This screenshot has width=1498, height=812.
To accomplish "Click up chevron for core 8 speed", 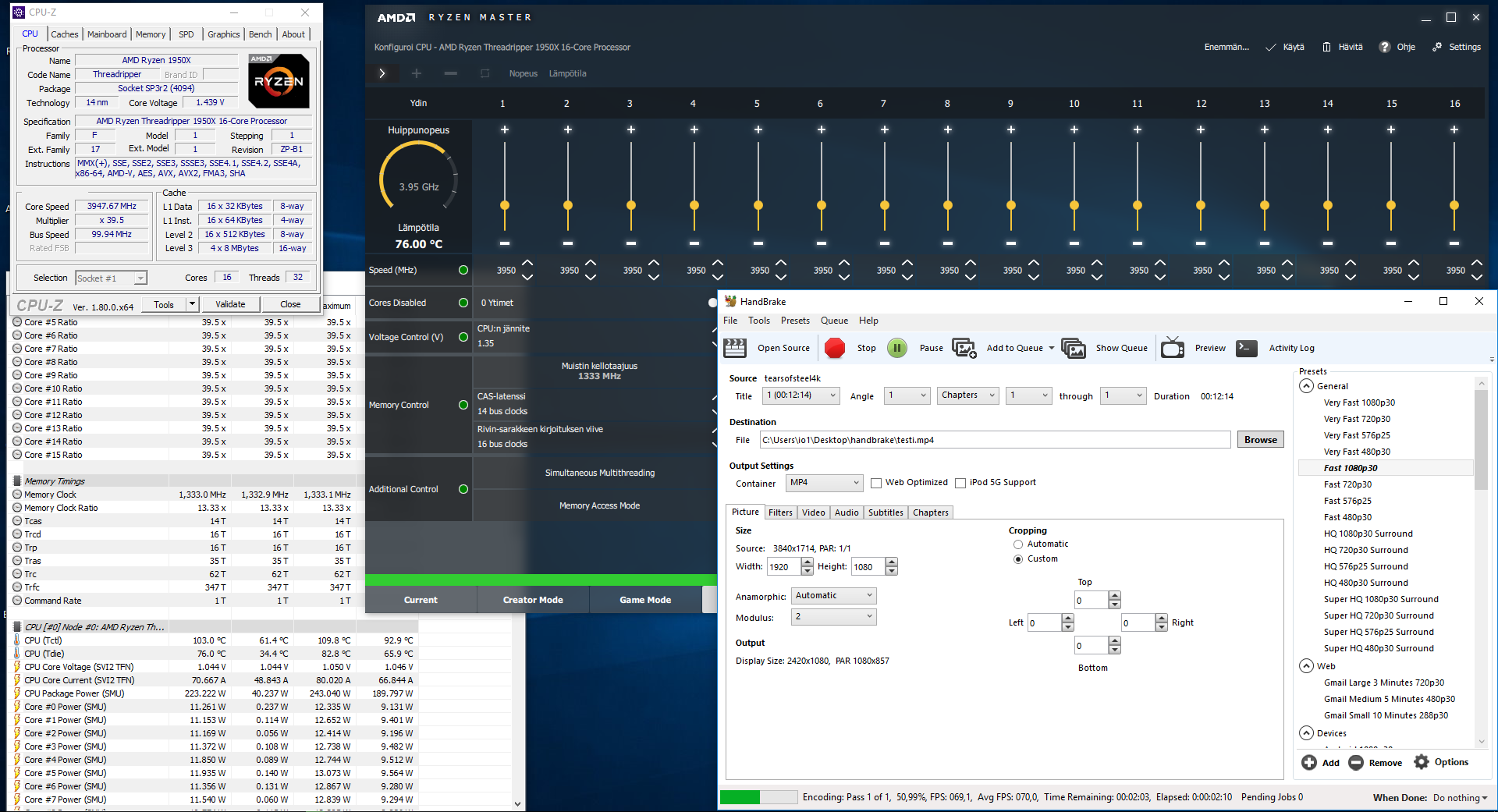I will 971,263.
